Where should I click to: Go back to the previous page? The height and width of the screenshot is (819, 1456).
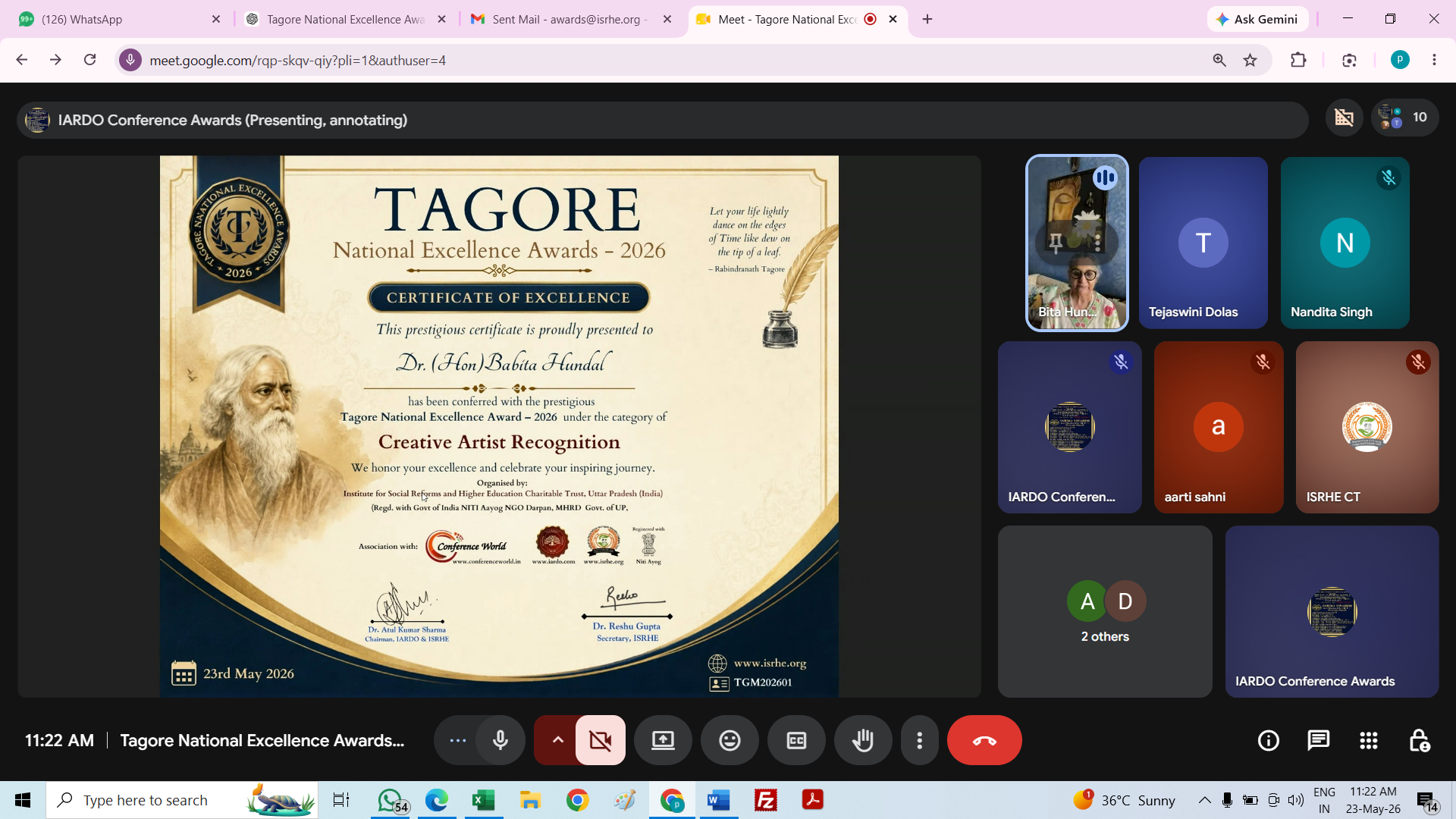pyautogui.click(x=22, y=60)
